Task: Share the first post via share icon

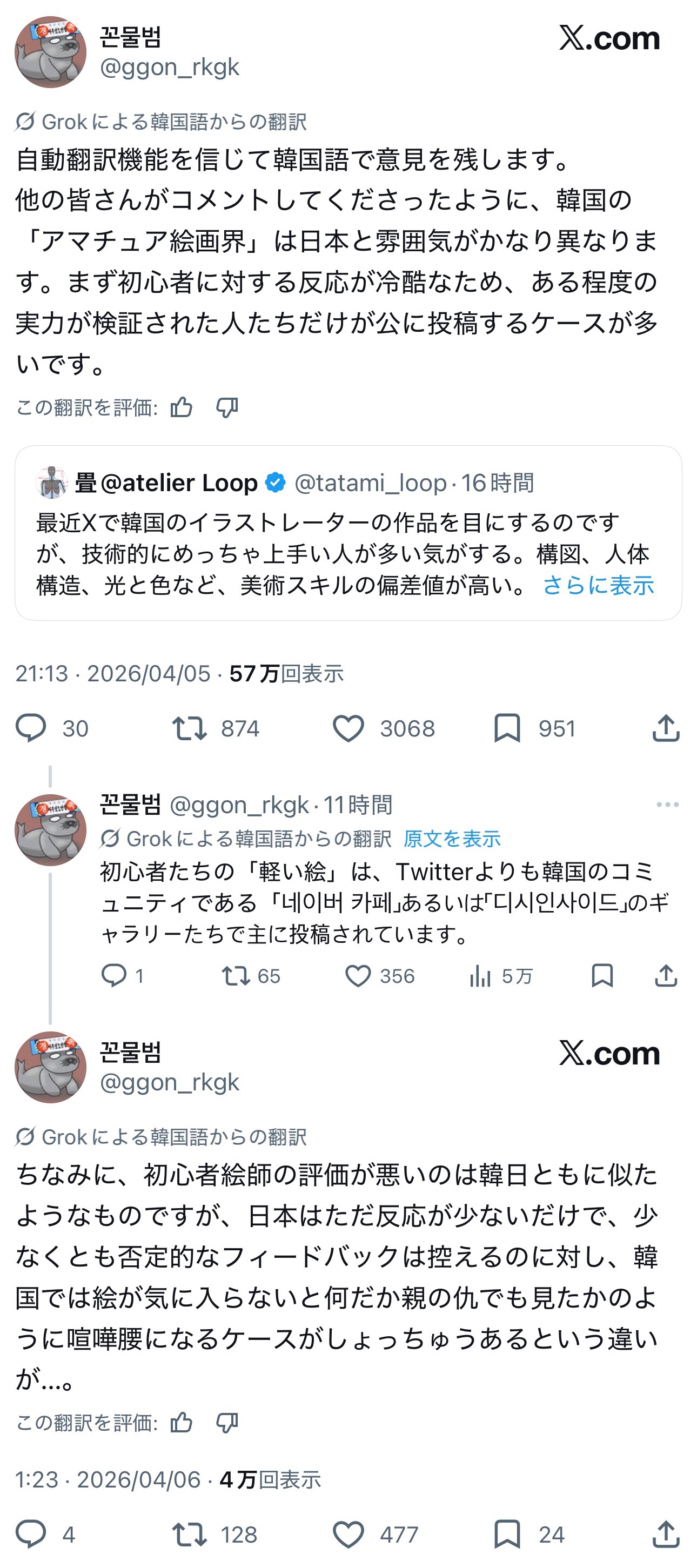Action: point(665,728)
